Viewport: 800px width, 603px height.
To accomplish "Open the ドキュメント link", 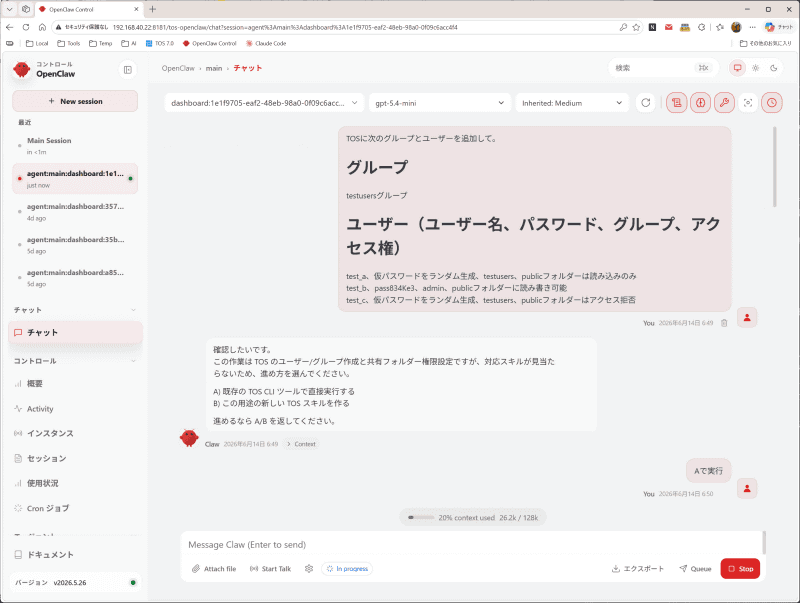I will 75,555.
